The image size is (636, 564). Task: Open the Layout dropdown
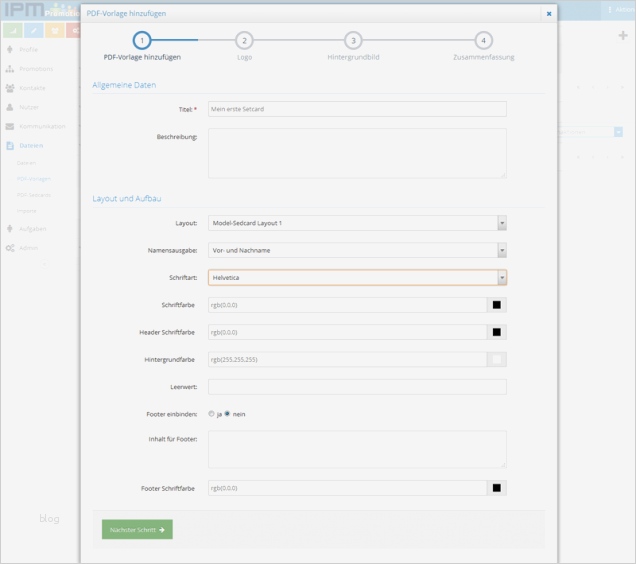pyautogui.click(x=357, y=223)
